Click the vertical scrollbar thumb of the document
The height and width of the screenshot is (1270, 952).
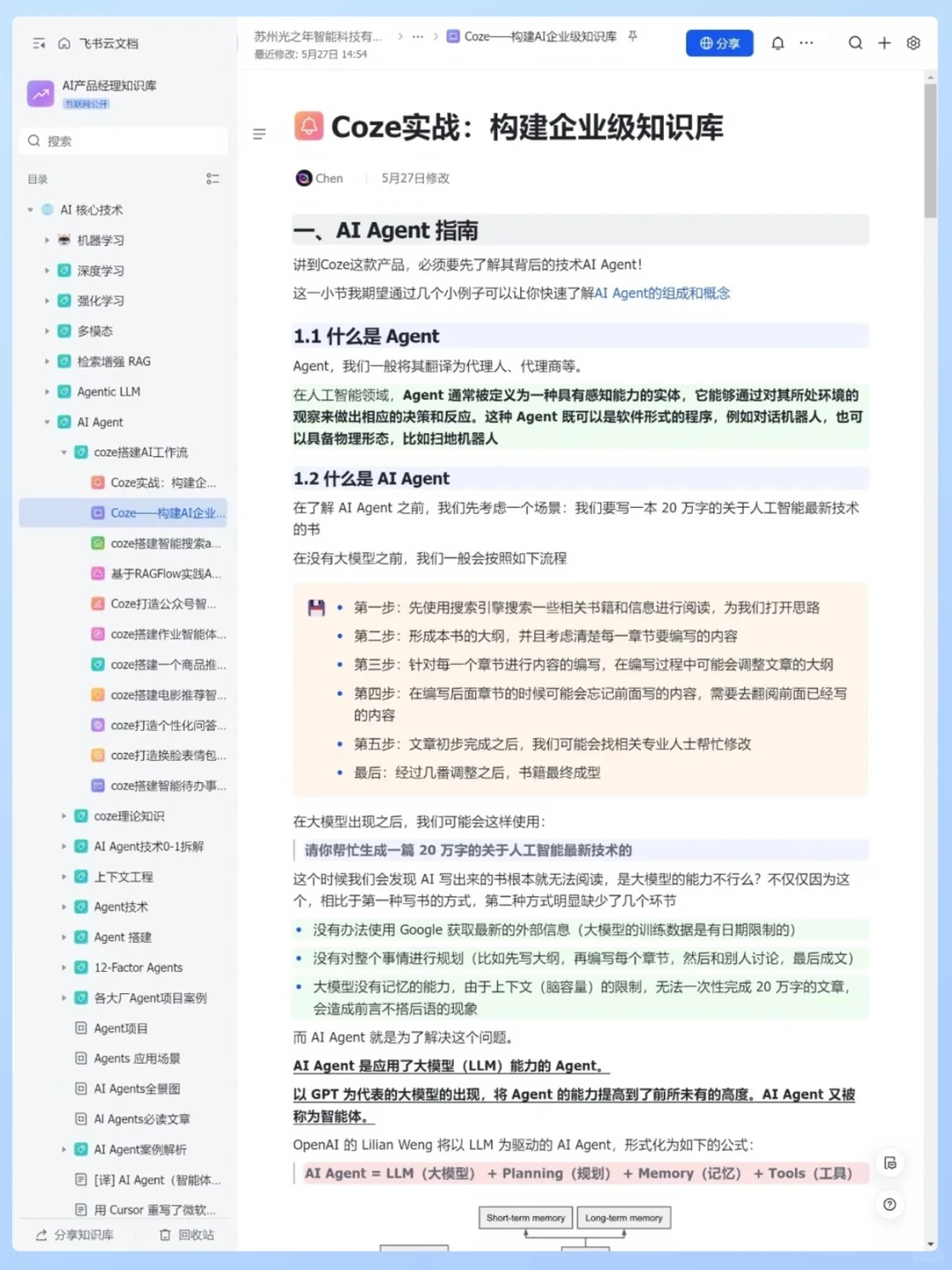931,152
